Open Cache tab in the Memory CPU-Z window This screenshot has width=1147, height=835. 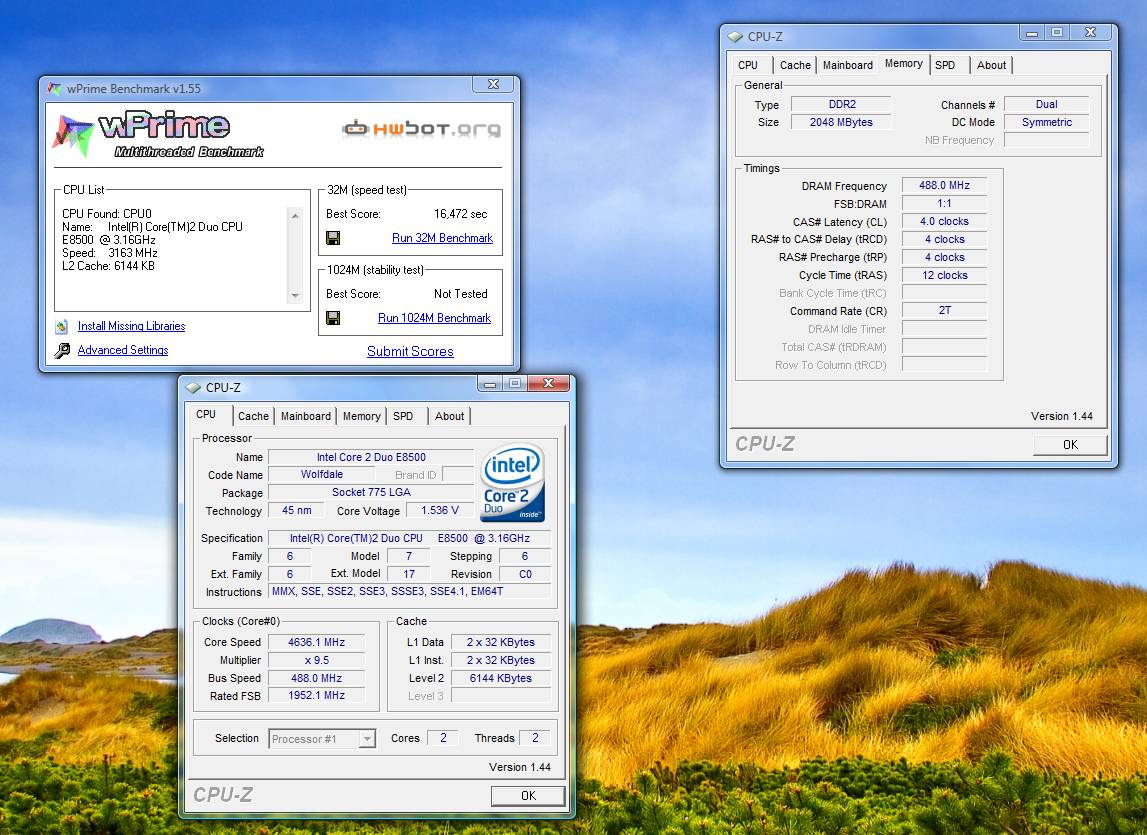click(795, 64)
